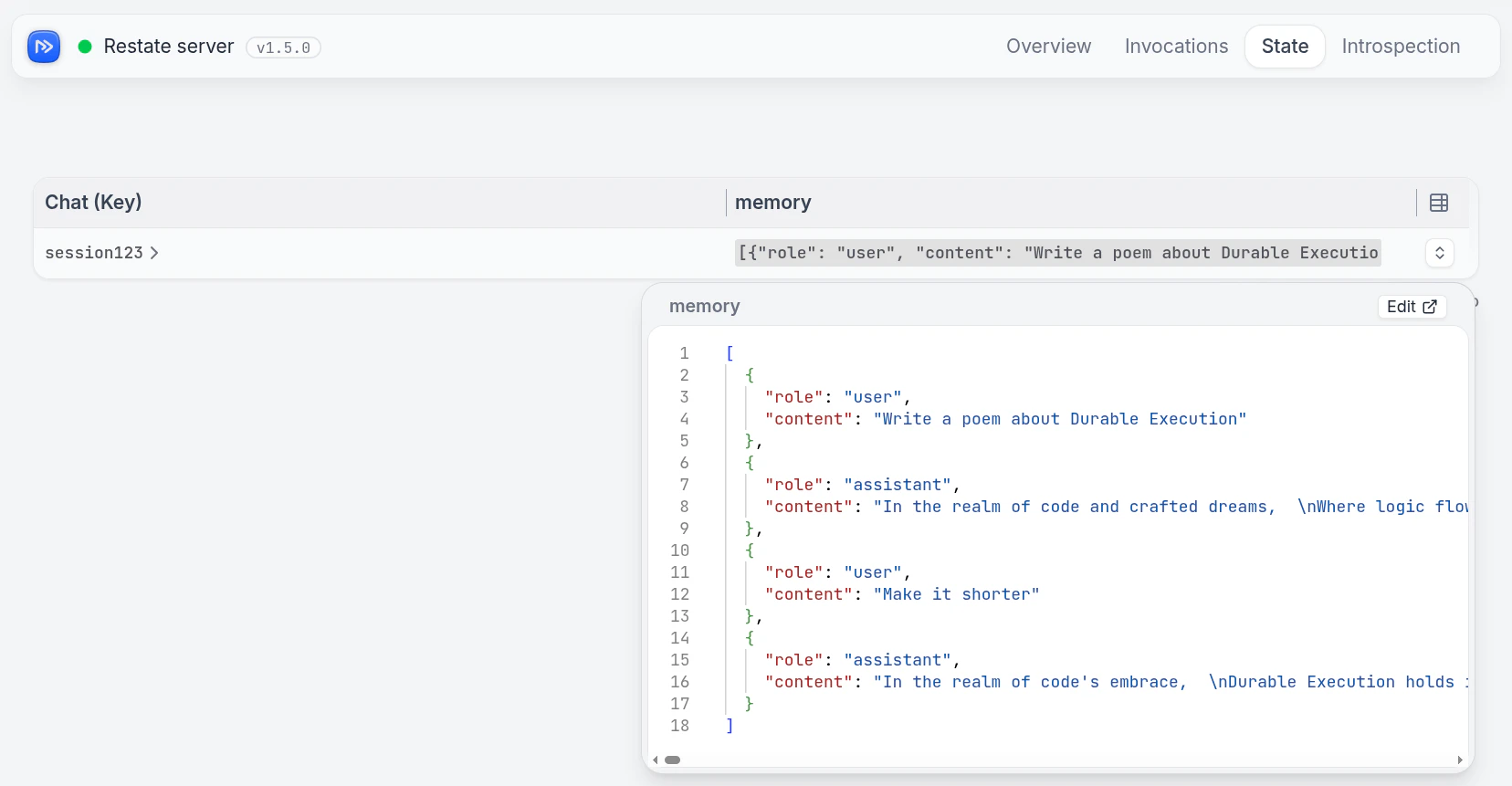Click the Edit button in memory popup
This screenshot has width=1512, height=786.
(x=1412, y=307)
